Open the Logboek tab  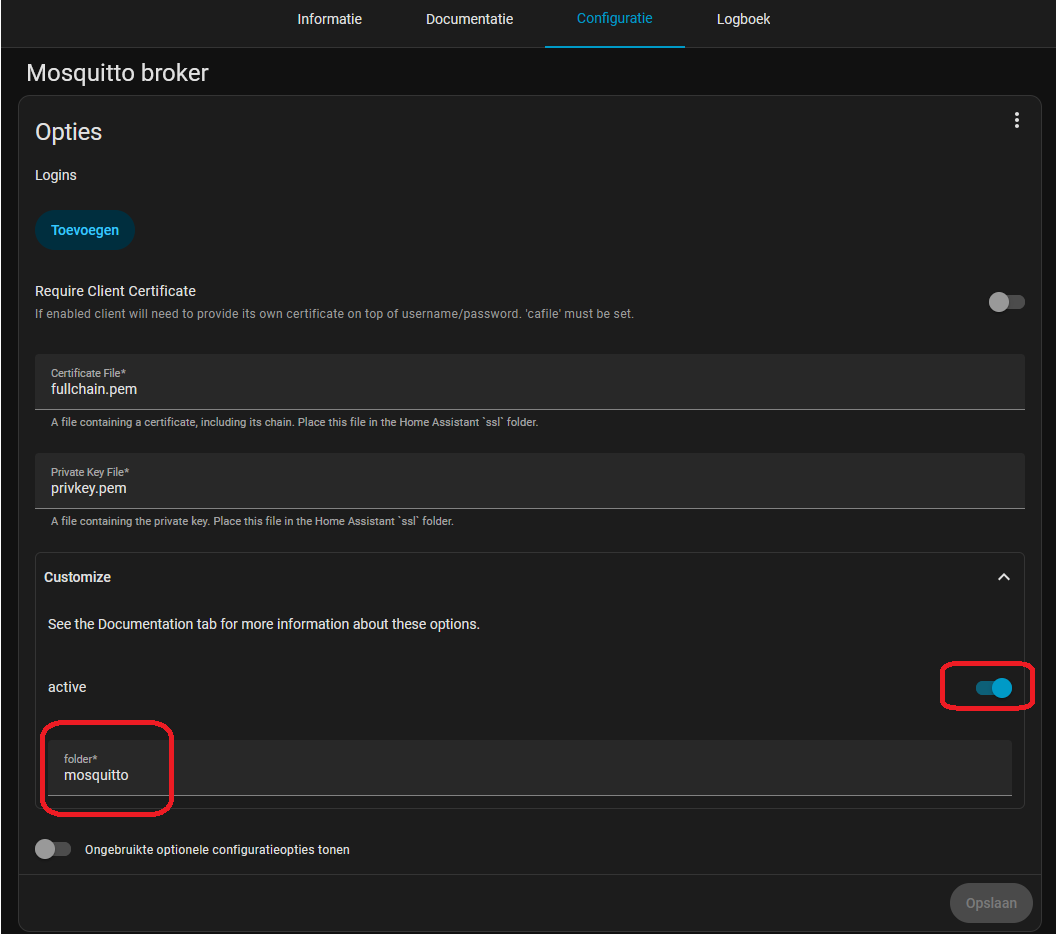coord(743,20)
